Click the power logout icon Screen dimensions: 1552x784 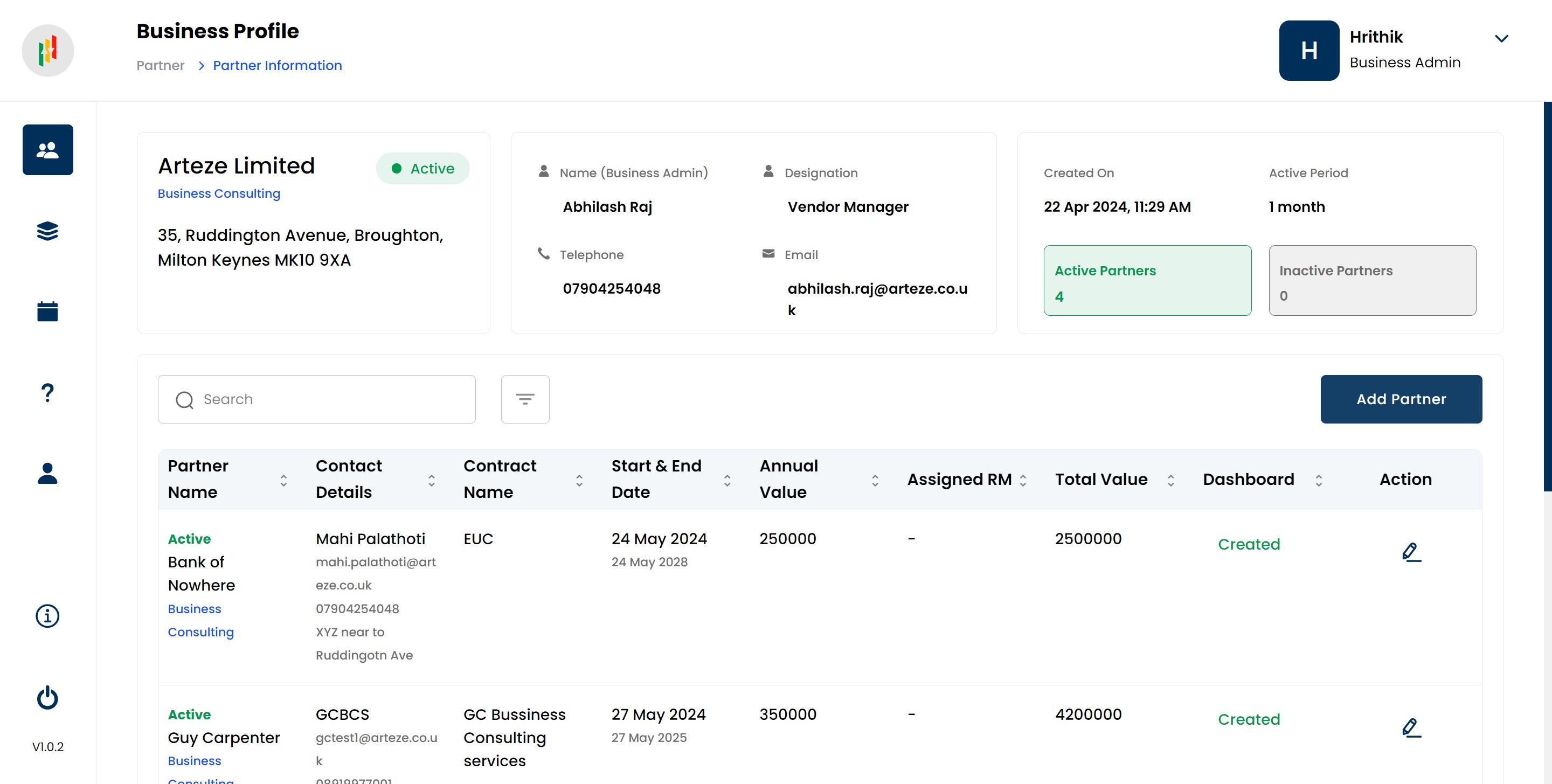point(47,697)
